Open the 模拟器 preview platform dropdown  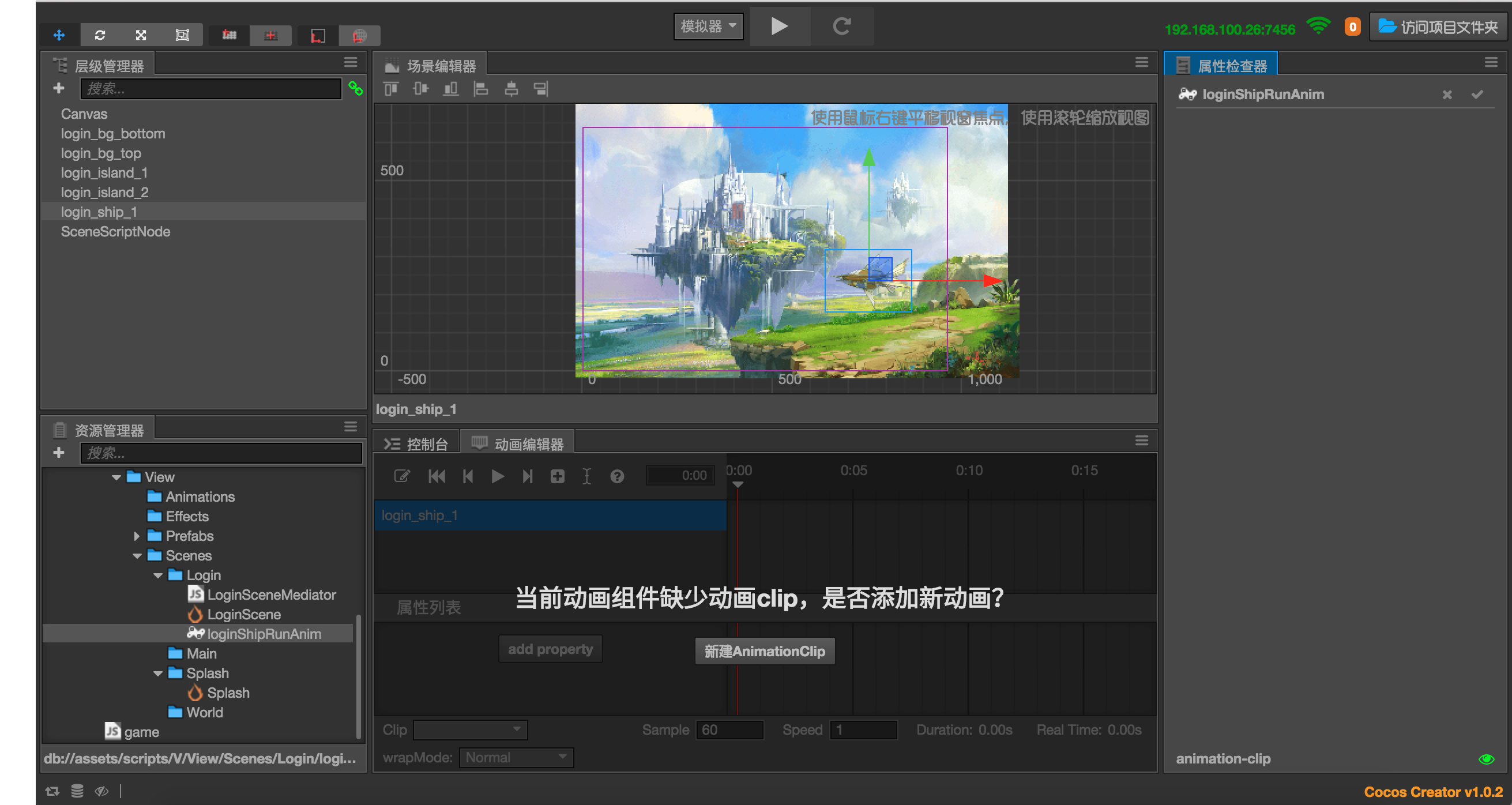tap(708, 27)
